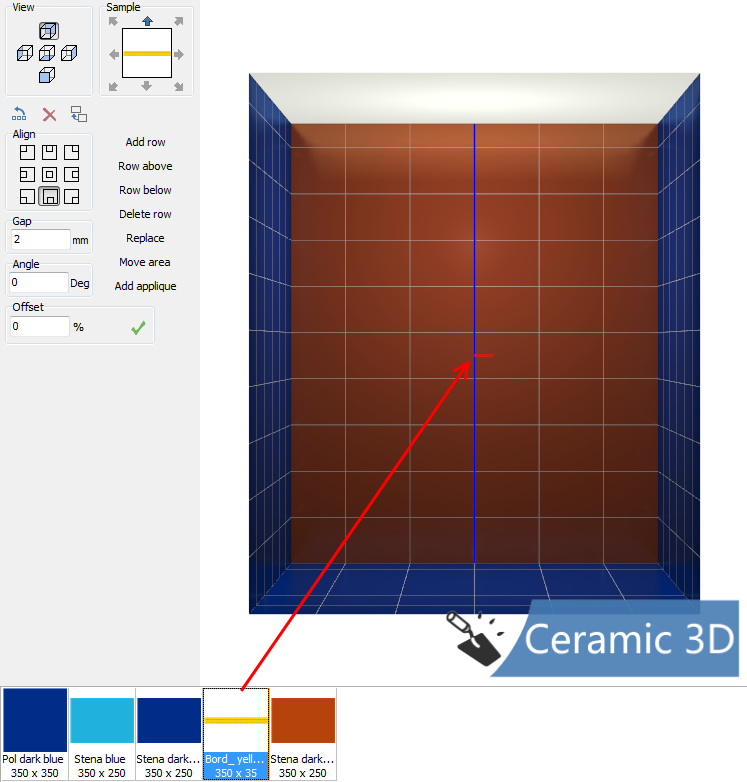Image resolution: width=747 pixels, height=782 pixels.
Task: Select the bottom view cube icon
Action: (x=47, y=75)
